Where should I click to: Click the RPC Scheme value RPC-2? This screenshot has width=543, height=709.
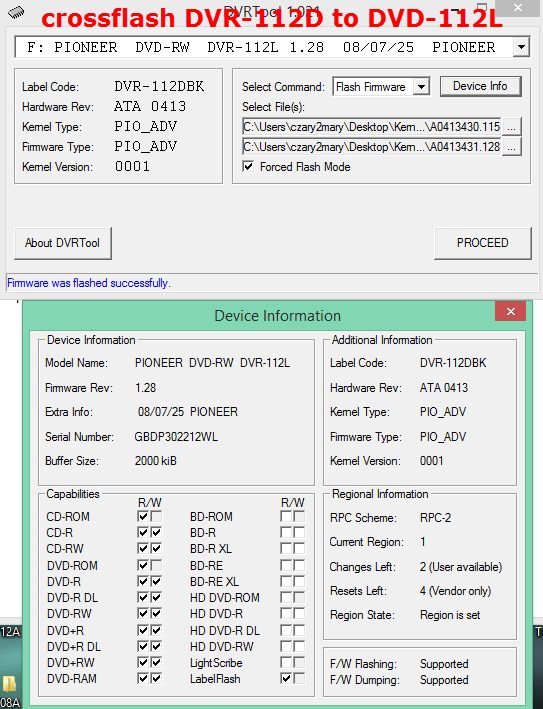click(x=435, y=517)
